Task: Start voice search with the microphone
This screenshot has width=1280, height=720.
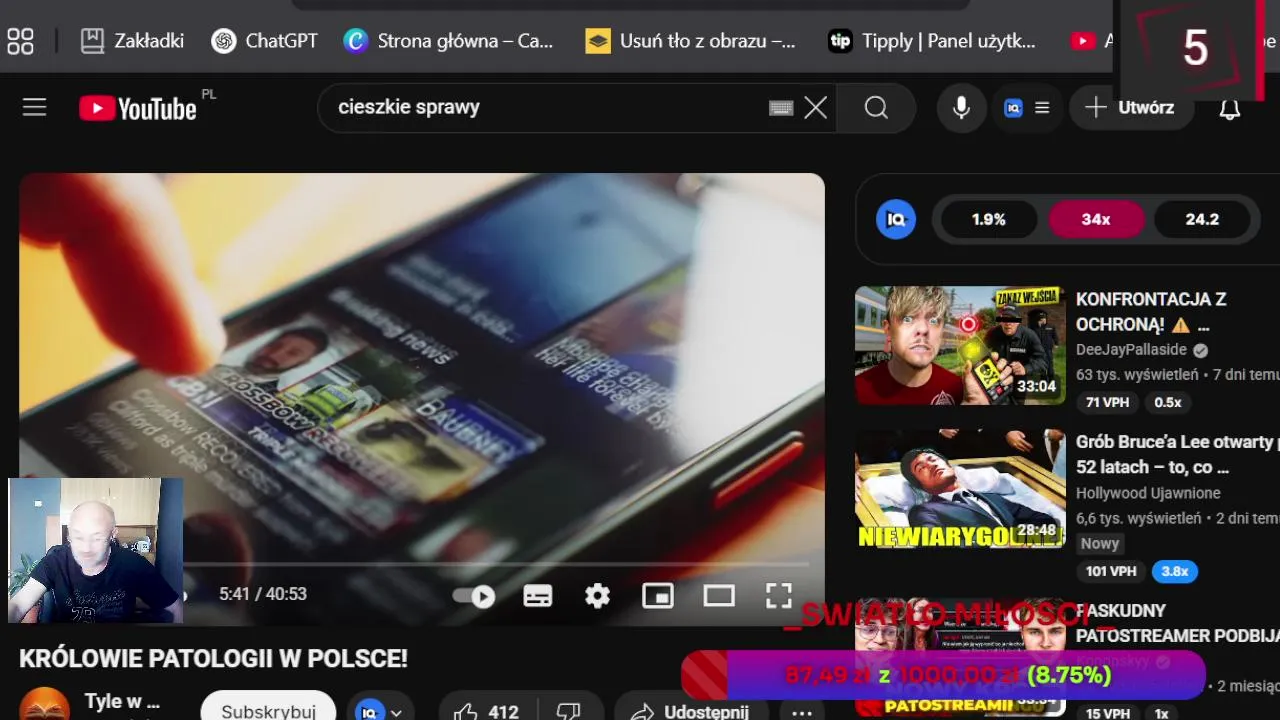Action: (961, 108)
